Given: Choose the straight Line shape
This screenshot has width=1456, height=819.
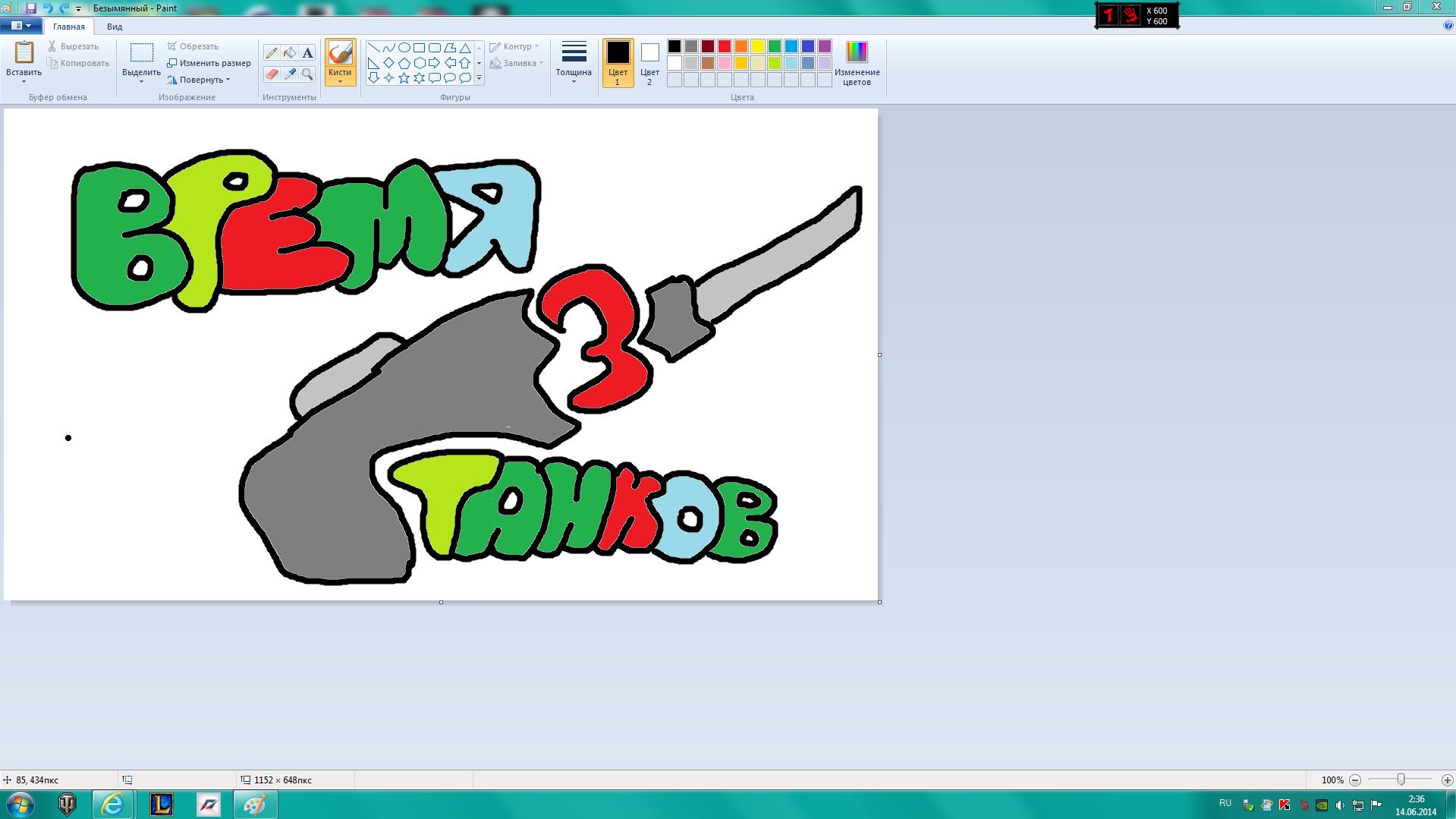Looking at the screenshot, I should [373, 48].
